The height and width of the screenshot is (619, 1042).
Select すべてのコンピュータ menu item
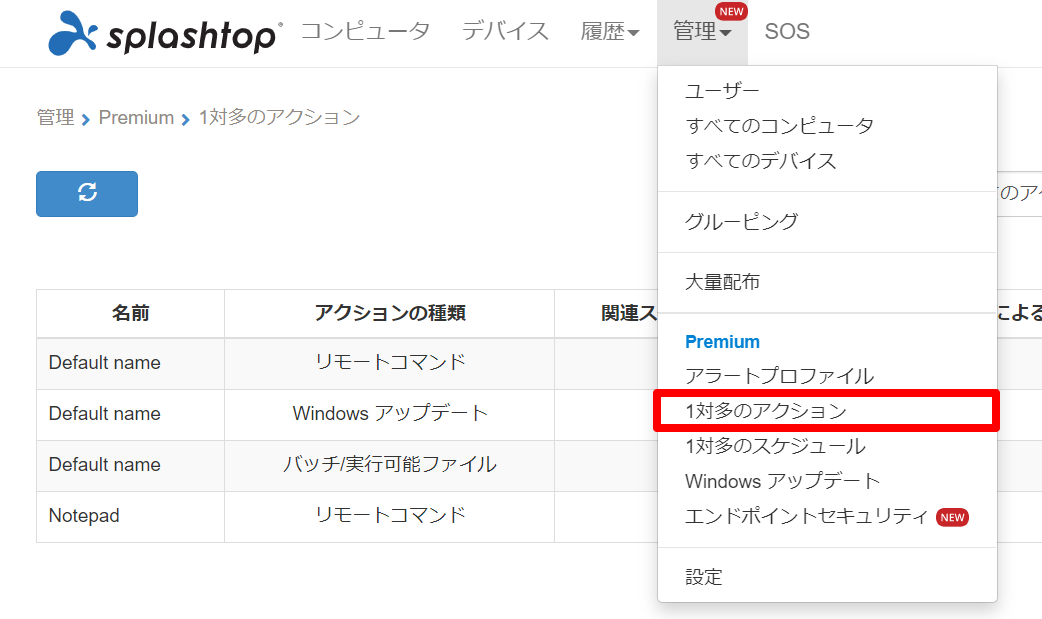[780, 126]
